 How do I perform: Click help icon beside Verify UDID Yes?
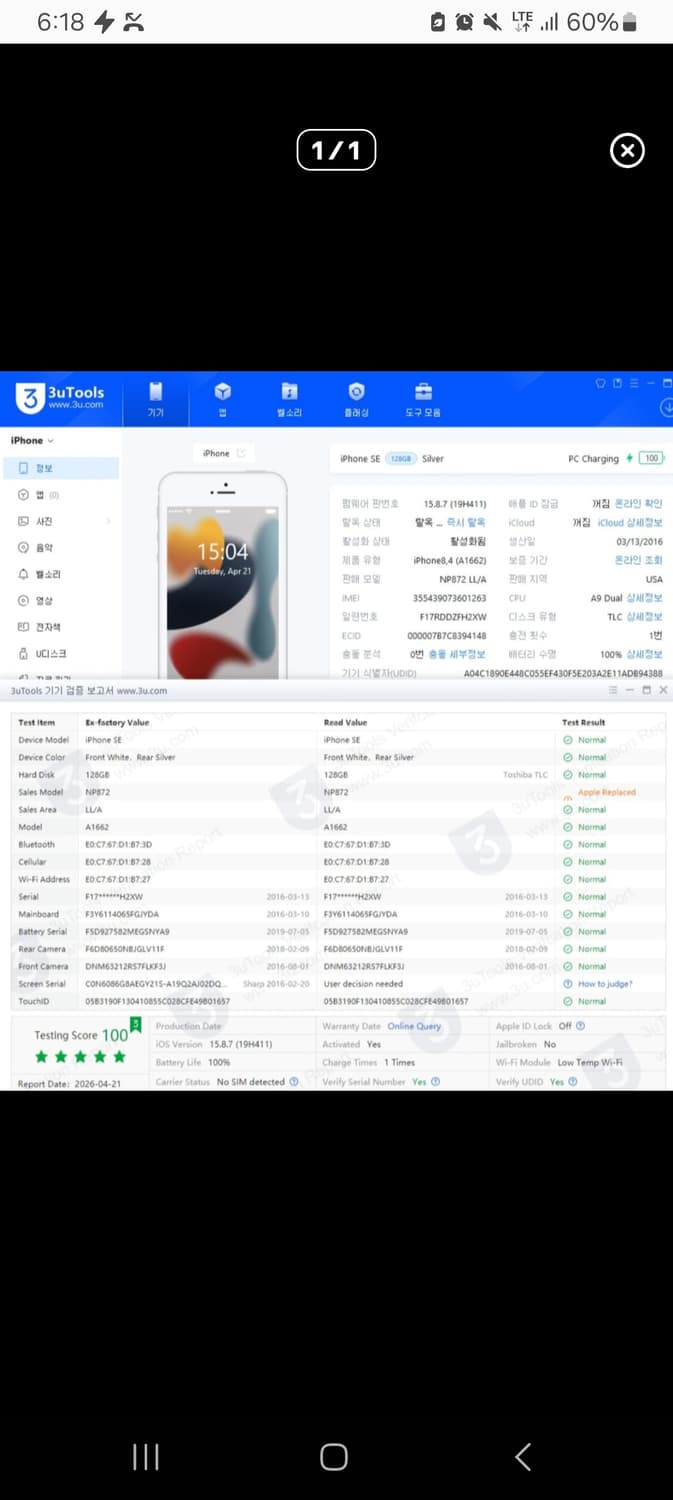[572, 1082]
